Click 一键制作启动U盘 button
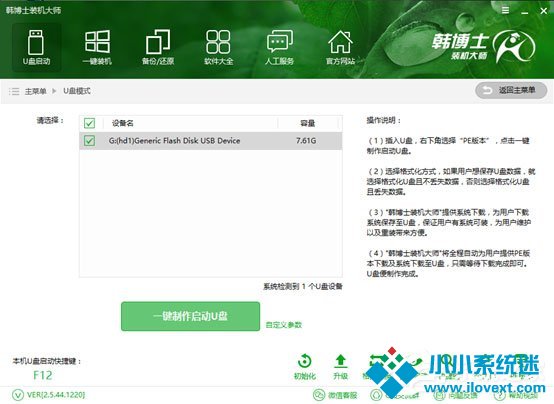This screenshot has height=404, width=554. (x=190, y=316)
